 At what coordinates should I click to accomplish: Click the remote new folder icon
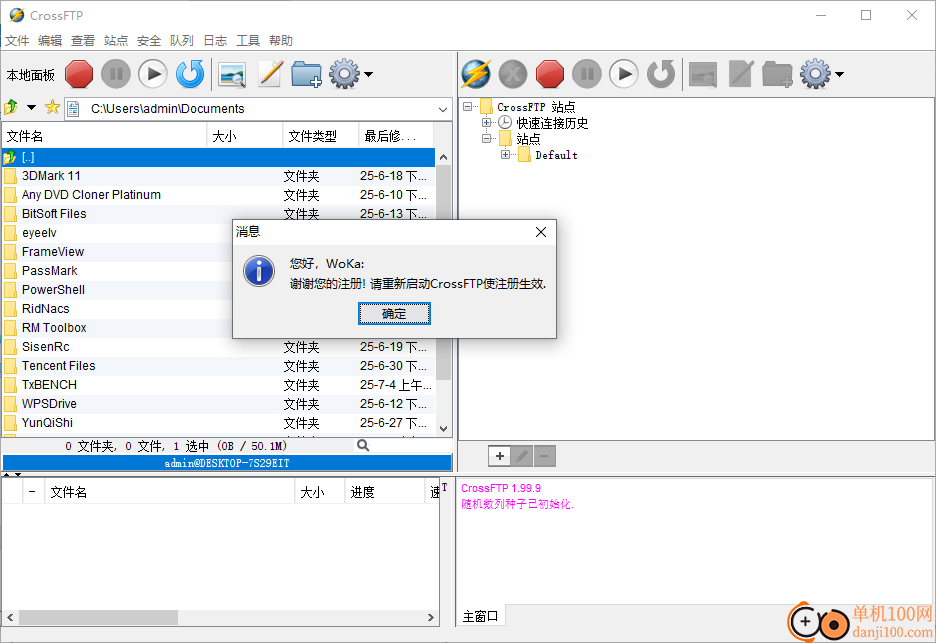tap(777, 75)
